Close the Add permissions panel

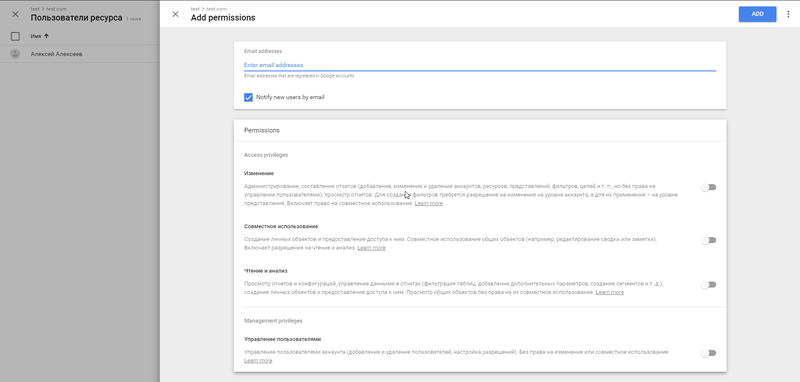[176, 14]
